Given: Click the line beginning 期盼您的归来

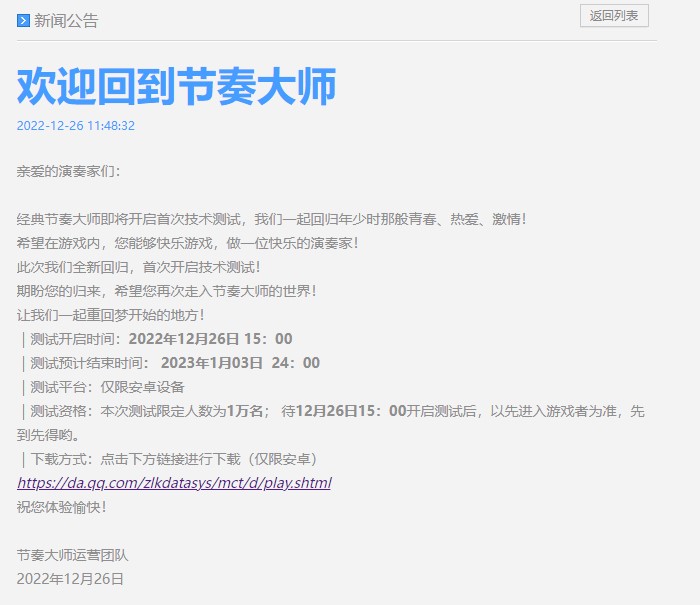Looking at the screenshot, I should pyautogui.click(x=167, y=291).
